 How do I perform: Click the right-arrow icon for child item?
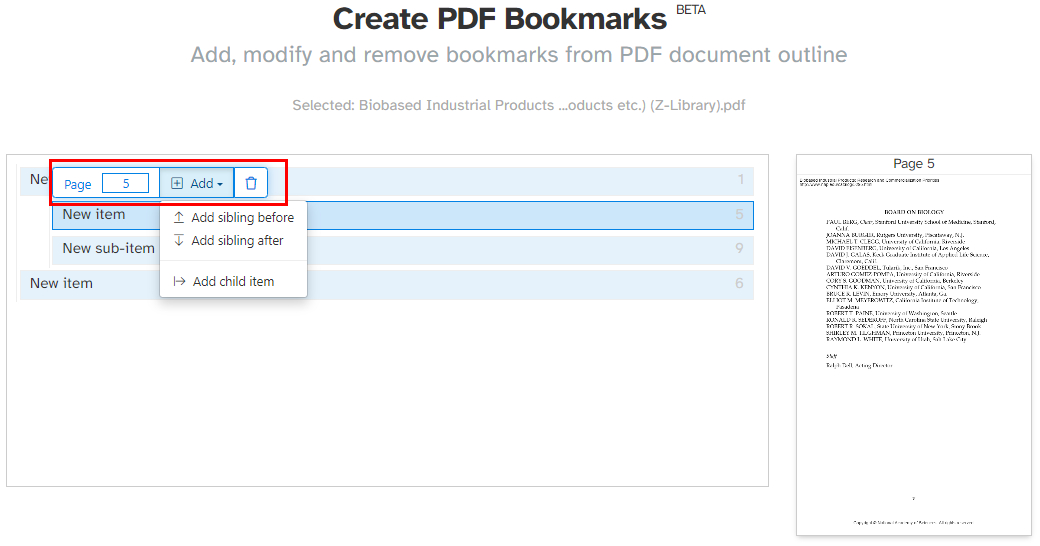179,281
